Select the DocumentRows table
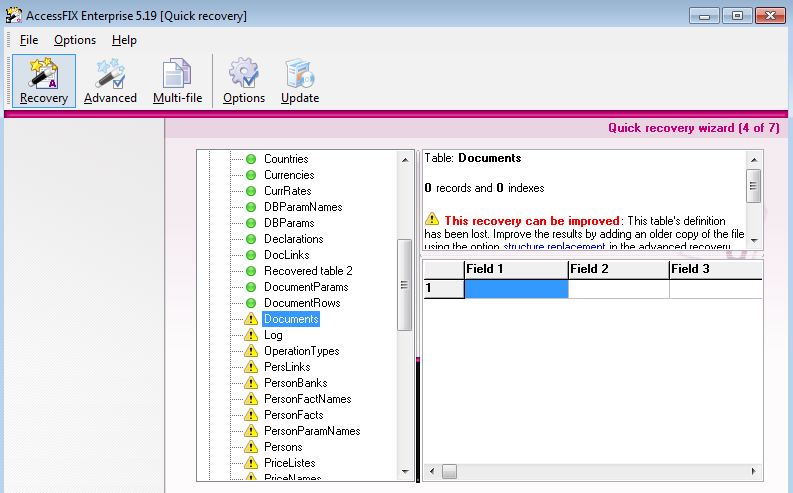The image size is (793, 493). coord(302,303)
